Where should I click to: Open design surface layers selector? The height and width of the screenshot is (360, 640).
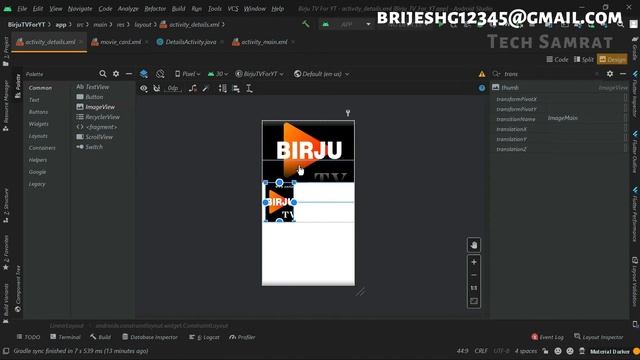(144, 74)
